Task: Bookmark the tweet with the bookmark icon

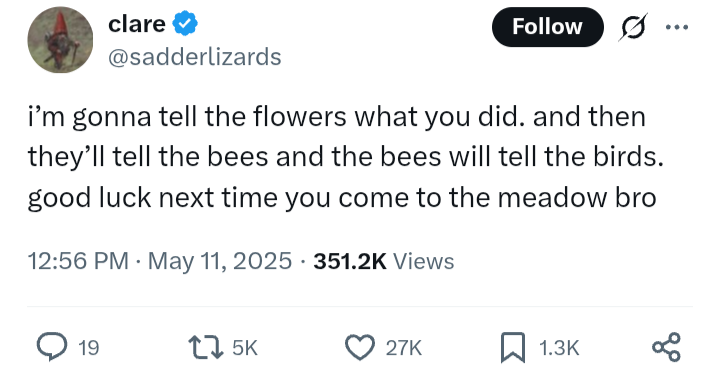Action: coord(512,347)
